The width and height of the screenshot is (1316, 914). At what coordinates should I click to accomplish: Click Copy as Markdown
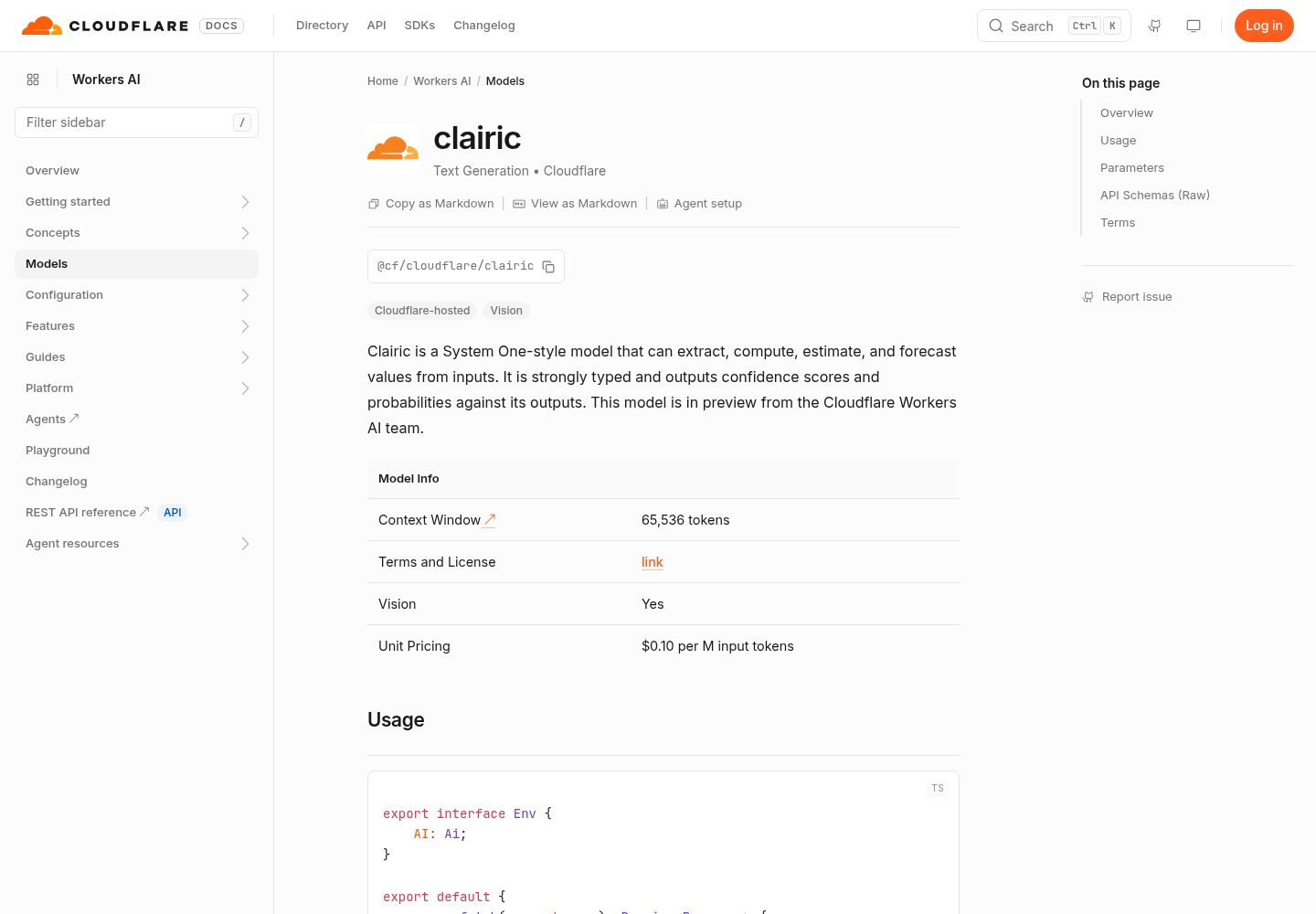click(x=430, y=204)
